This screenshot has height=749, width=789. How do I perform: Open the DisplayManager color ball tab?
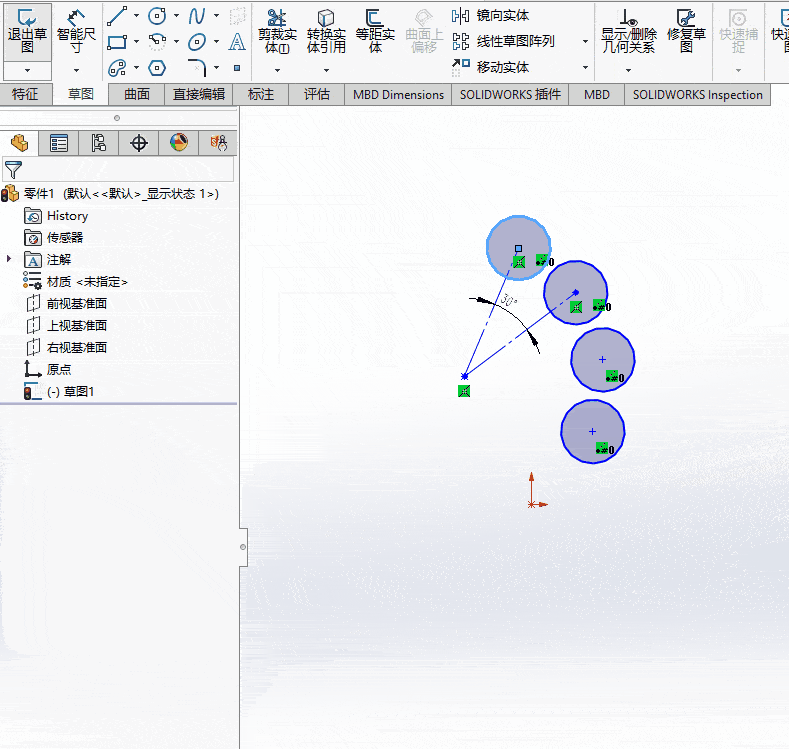pos(179,143)
